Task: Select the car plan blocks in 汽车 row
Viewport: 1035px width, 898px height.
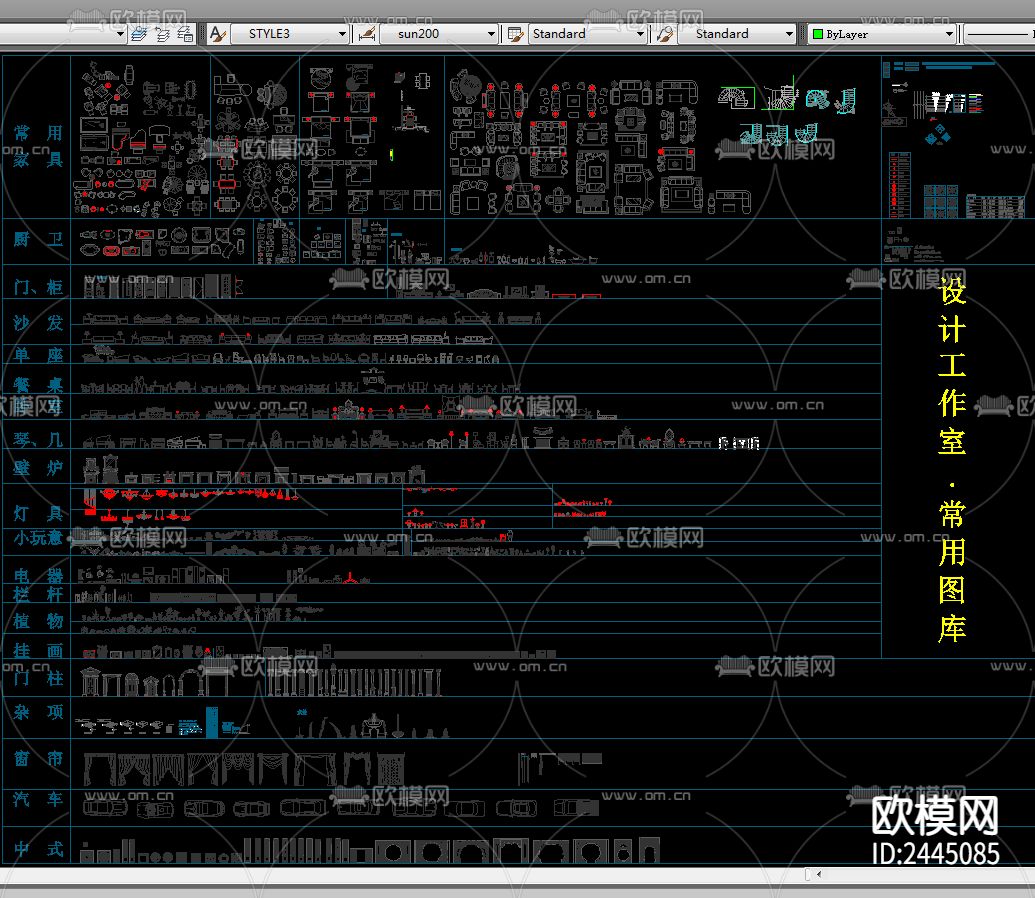Action: pos(341,808)
